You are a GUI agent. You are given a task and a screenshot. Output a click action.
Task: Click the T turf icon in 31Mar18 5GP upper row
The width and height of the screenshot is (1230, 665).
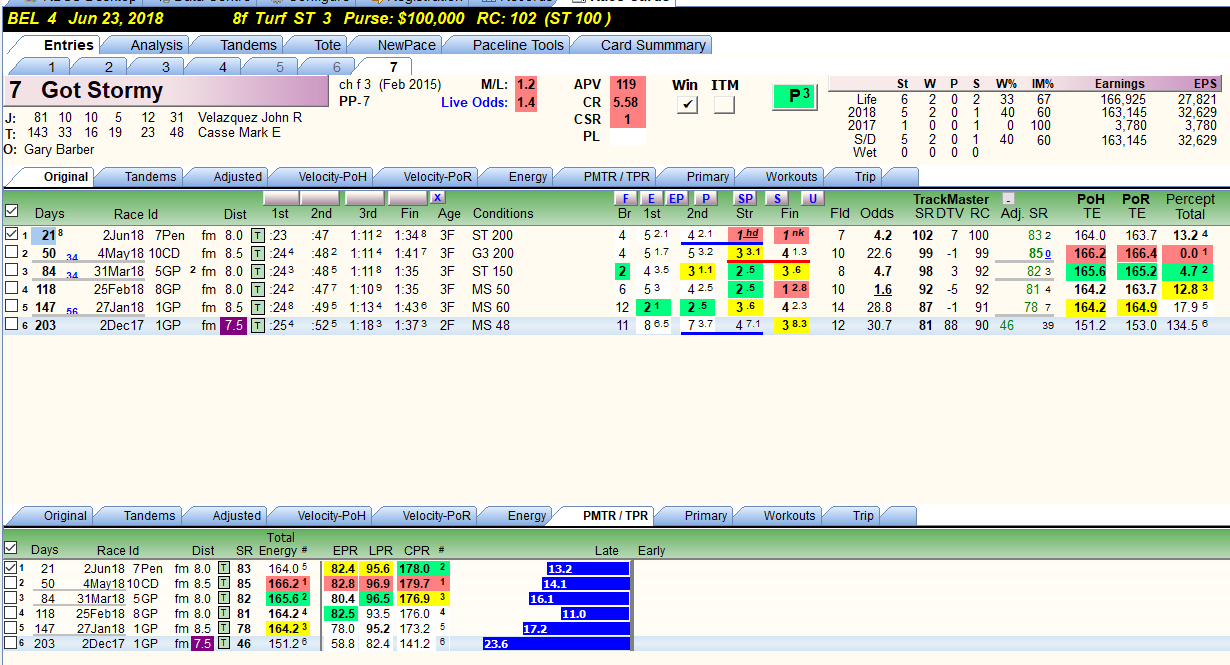(257, 271)
